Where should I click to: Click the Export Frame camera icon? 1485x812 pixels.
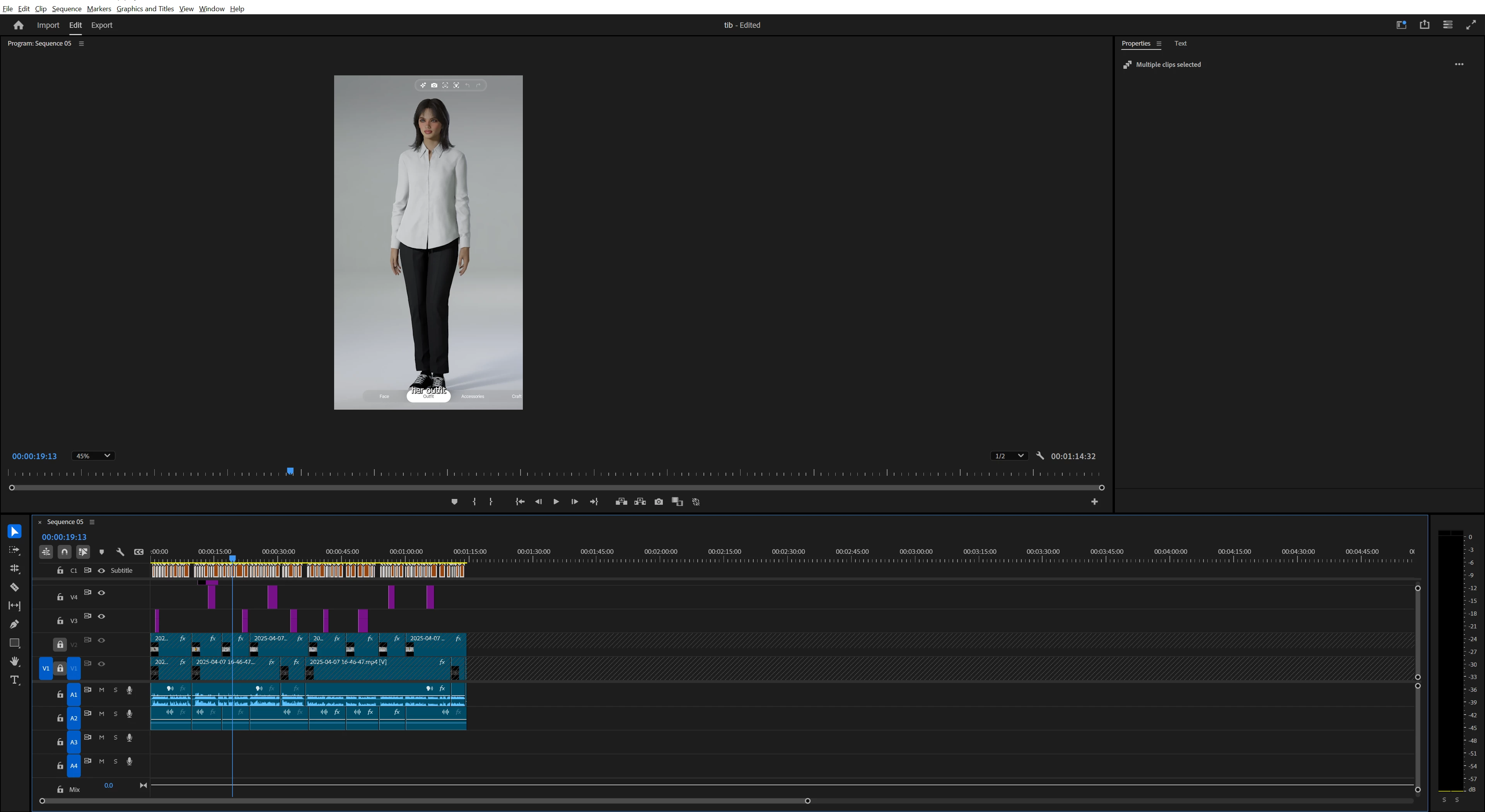click(658, 502)
